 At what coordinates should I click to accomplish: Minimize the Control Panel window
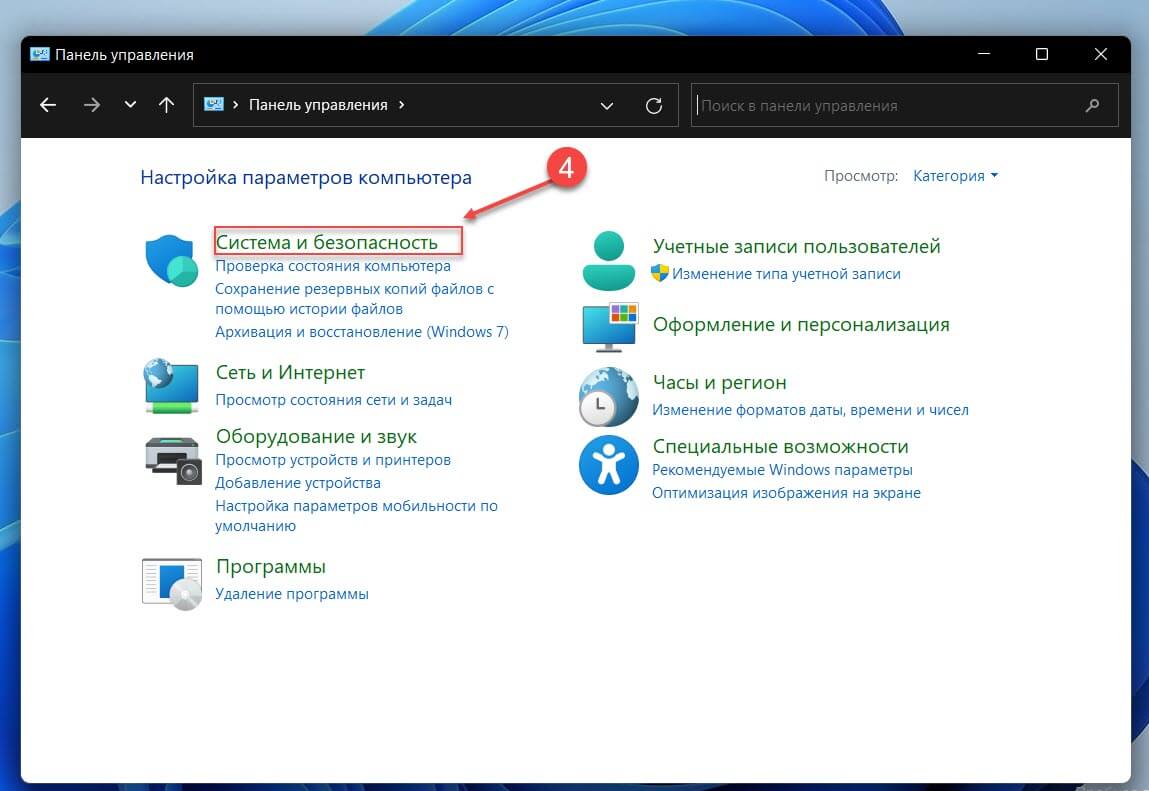click(983, 54)
